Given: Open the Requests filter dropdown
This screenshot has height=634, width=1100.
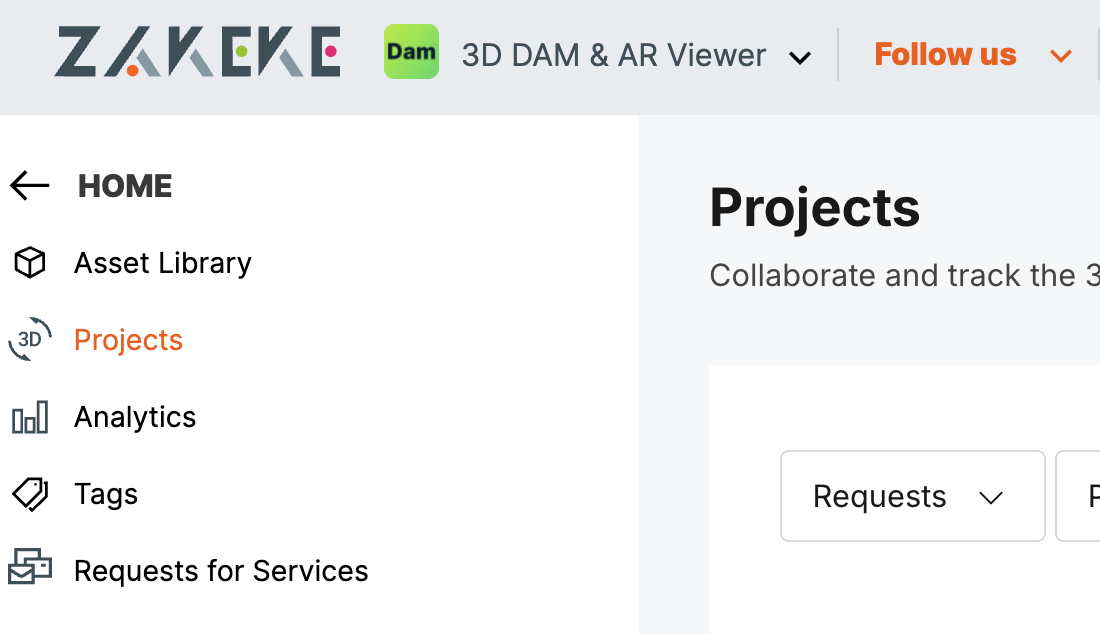Looking at the screenshot, I should 913,496.
